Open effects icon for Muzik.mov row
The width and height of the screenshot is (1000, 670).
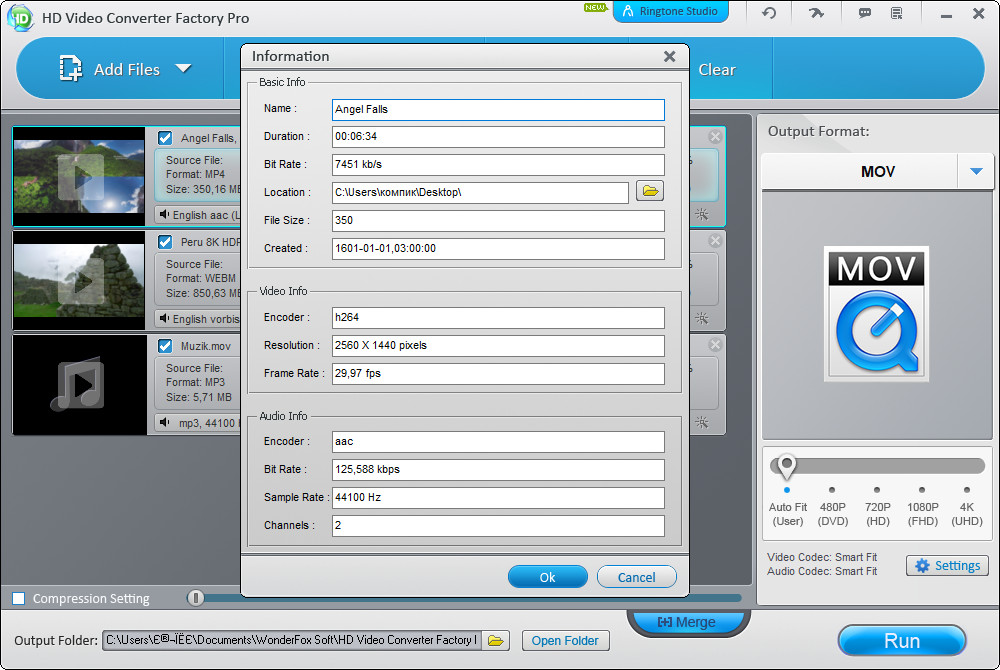702,422
